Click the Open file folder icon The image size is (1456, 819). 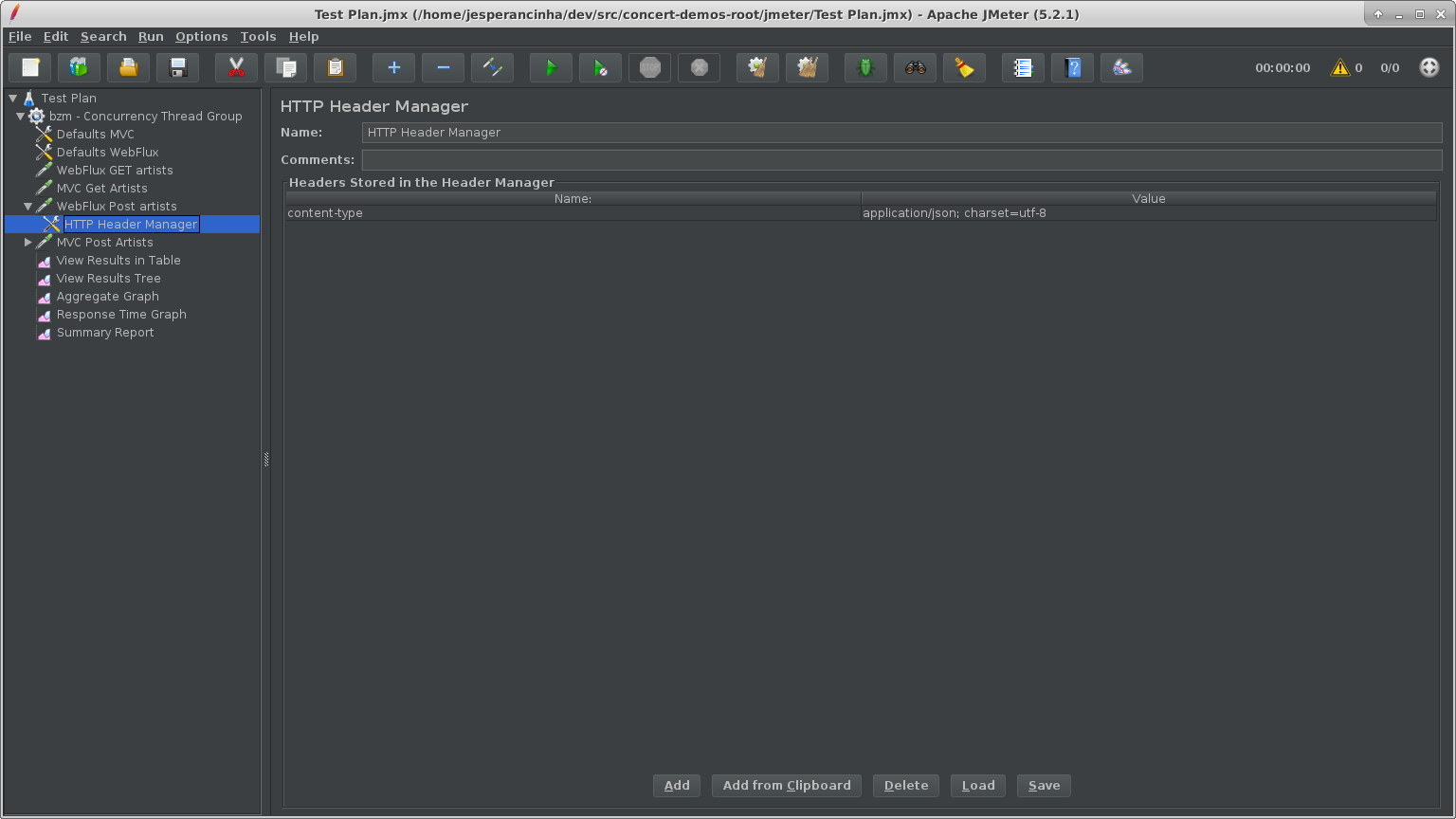pyautogui.click(x=129, y=67)
